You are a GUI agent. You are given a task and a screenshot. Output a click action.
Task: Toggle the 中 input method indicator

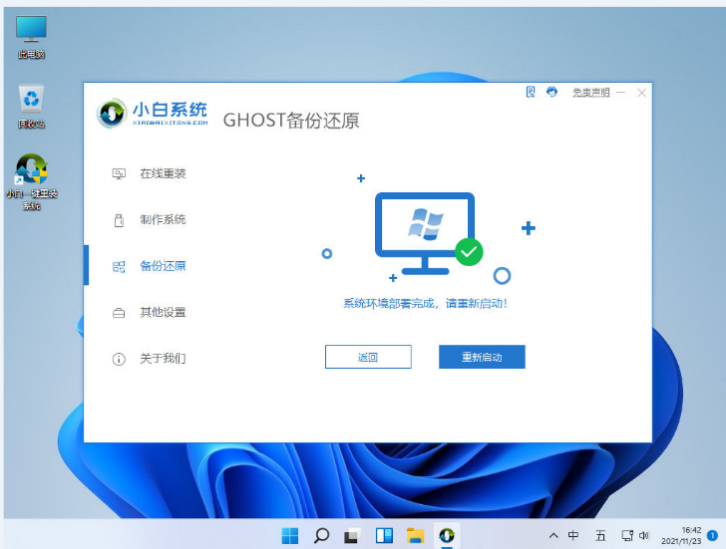click(574, 535)
